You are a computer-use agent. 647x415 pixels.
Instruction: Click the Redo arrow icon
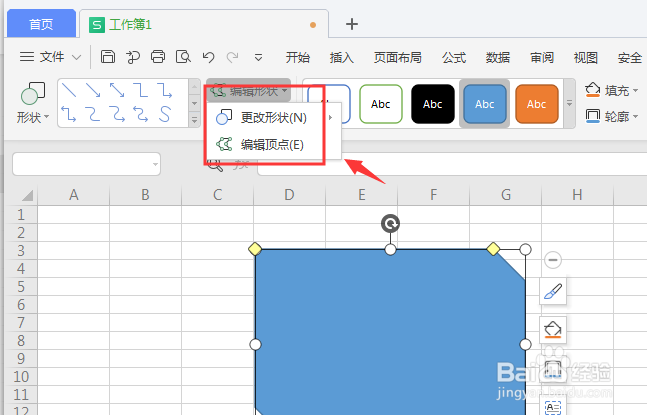233,57
